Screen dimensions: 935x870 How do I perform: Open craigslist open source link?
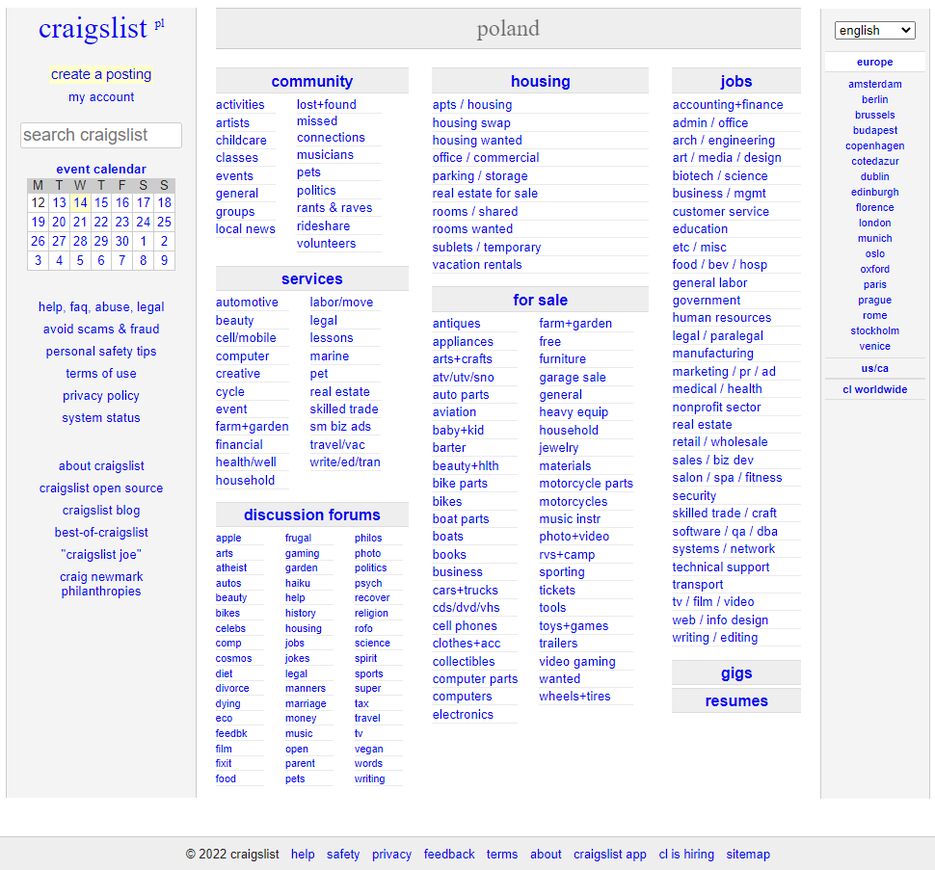coord(101,488)
